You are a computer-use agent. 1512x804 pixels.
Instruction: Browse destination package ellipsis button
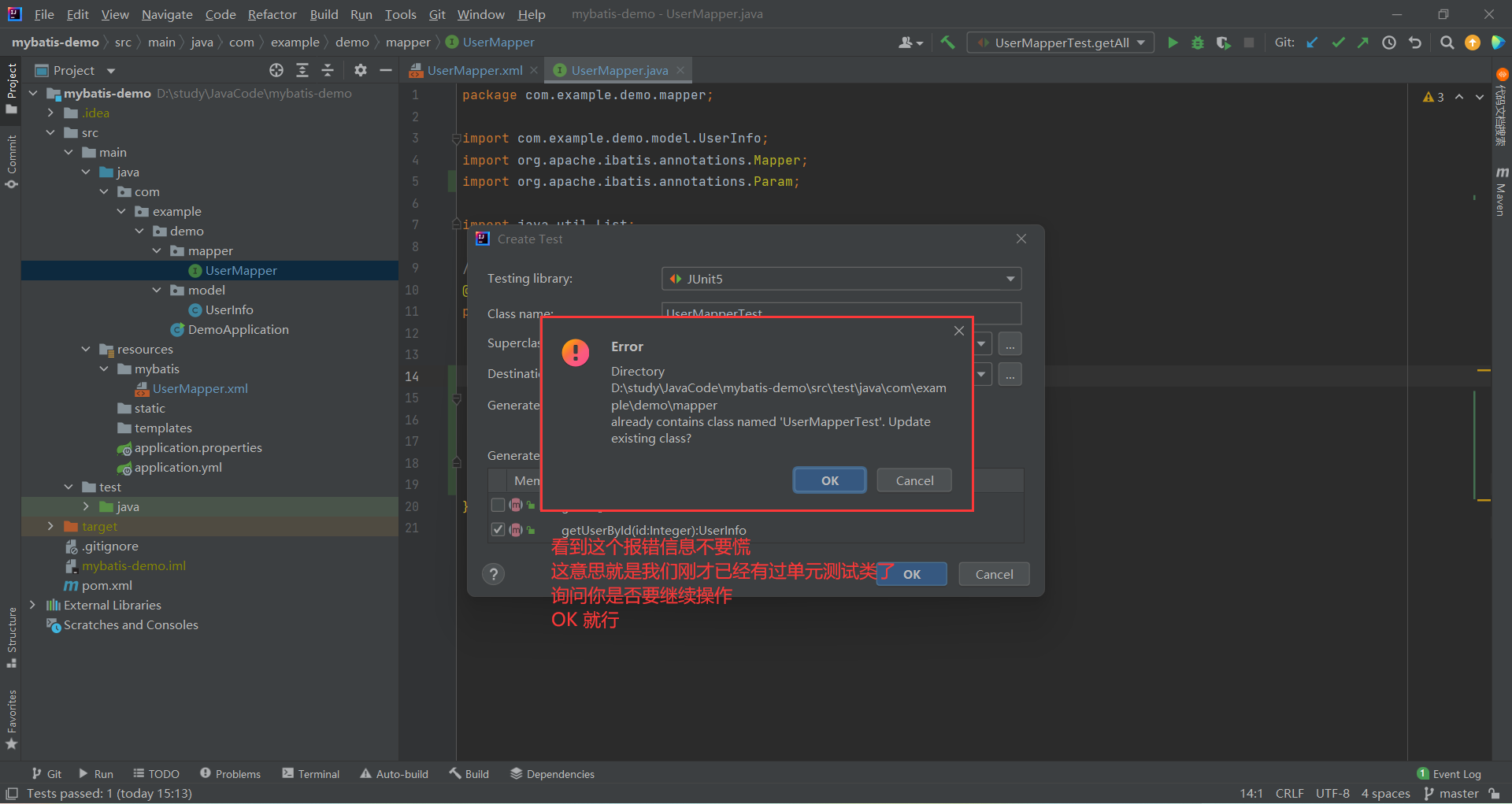1010,374
